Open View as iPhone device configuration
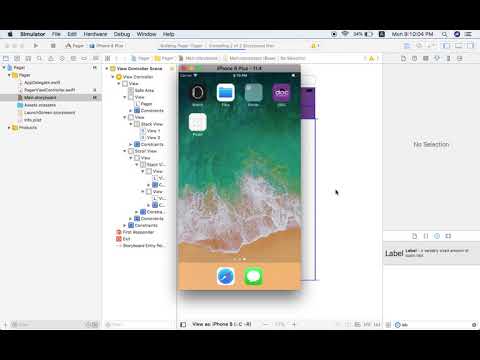This screenshot has width=480, height=360. click(x=222, y=324)
